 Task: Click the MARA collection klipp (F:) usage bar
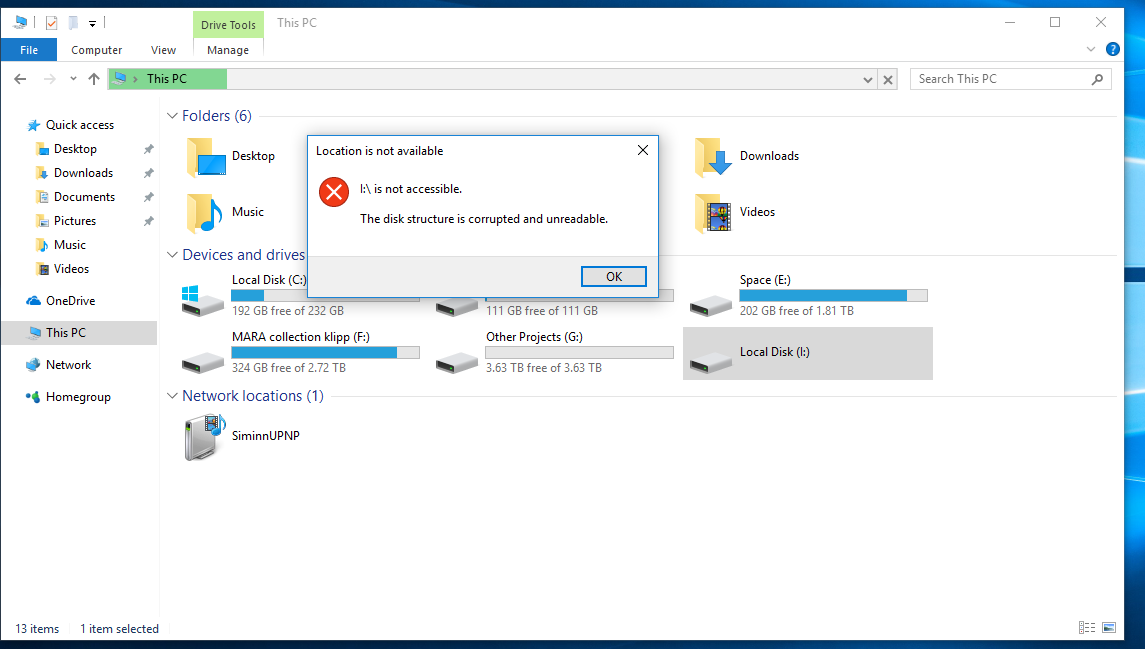tap(325, 352)
